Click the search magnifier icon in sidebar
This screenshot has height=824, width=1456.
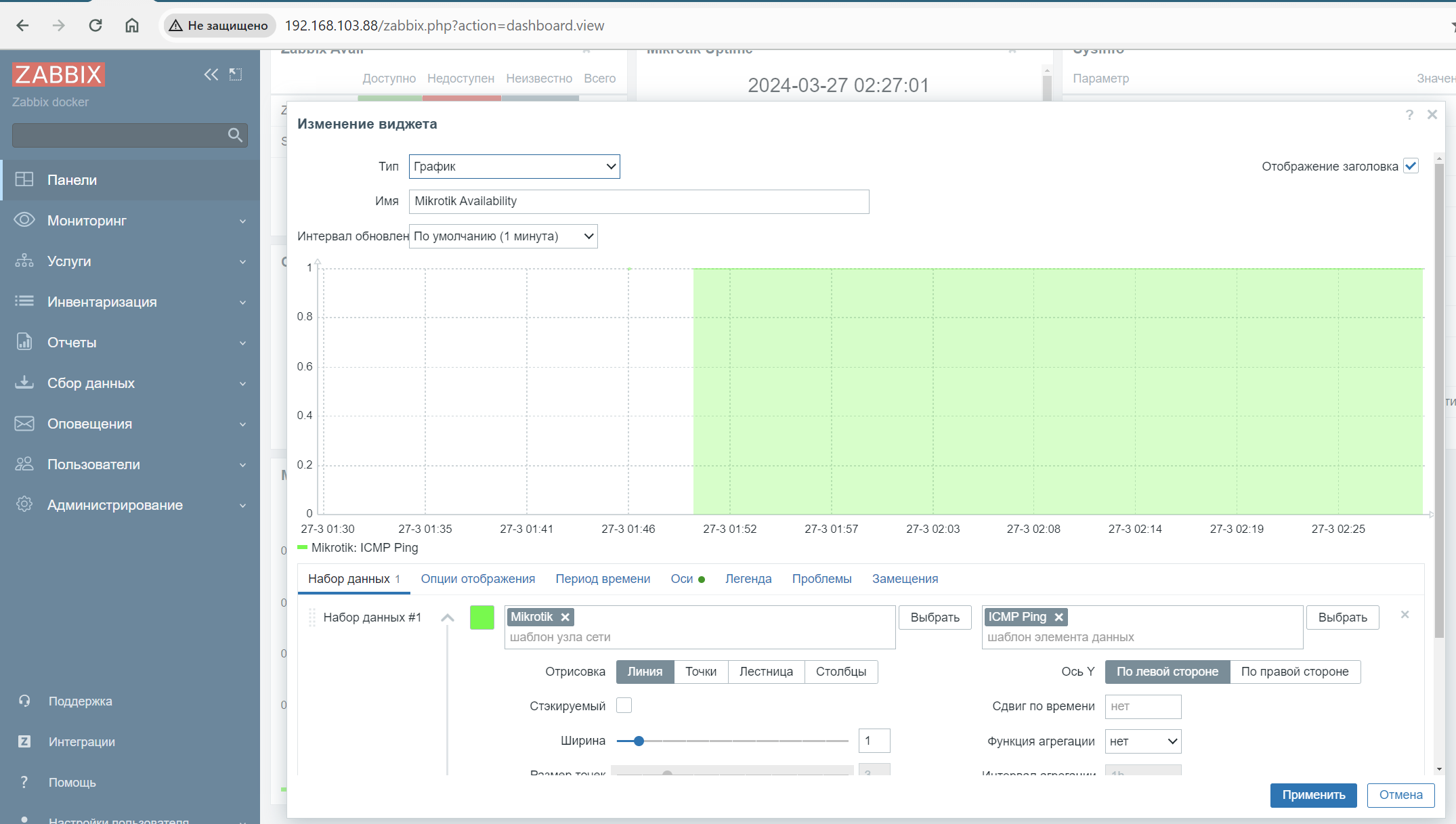235,135
